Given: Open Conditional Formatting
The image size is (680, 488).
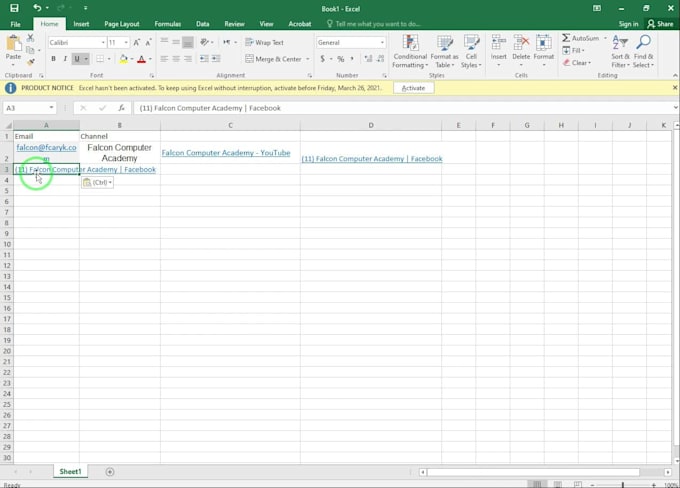Looking at the screenshot, I should pos(410,52).
